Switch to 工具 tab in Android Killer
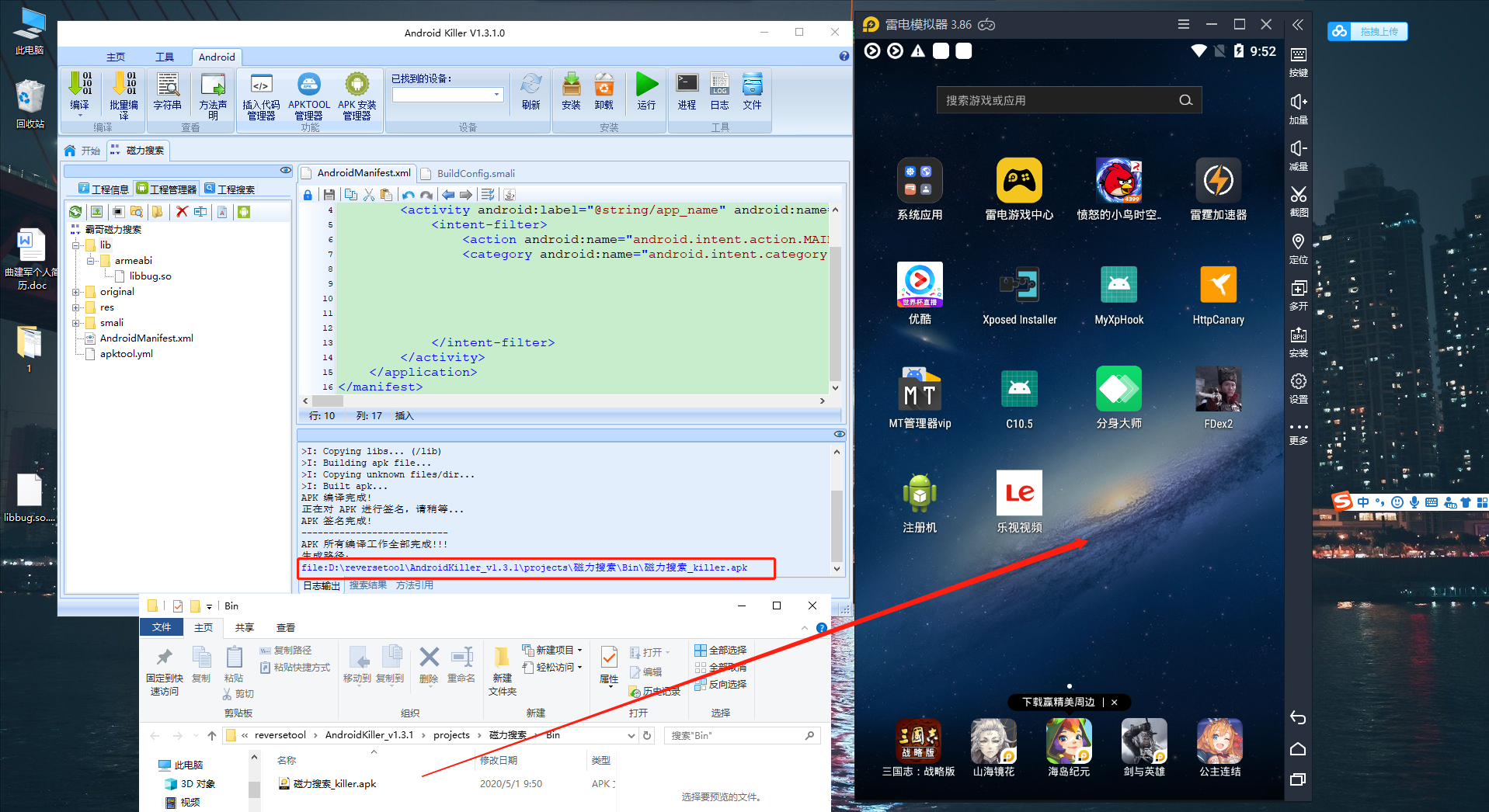 tap(165, 57)
